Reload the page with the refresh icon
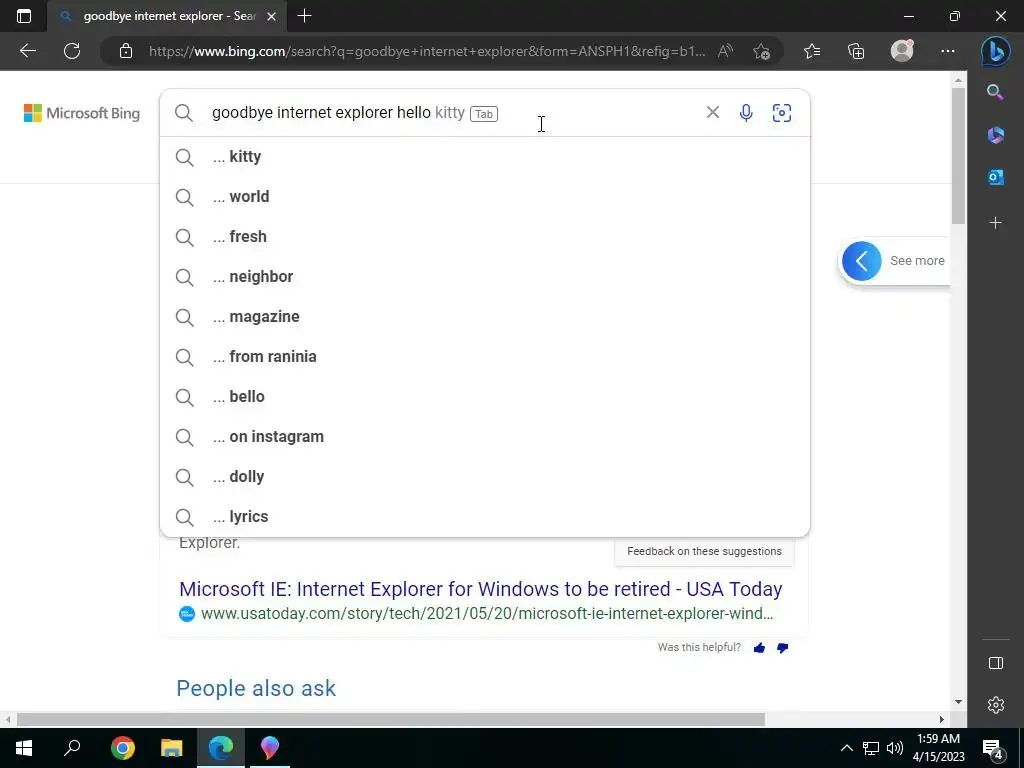 [72, 51]
